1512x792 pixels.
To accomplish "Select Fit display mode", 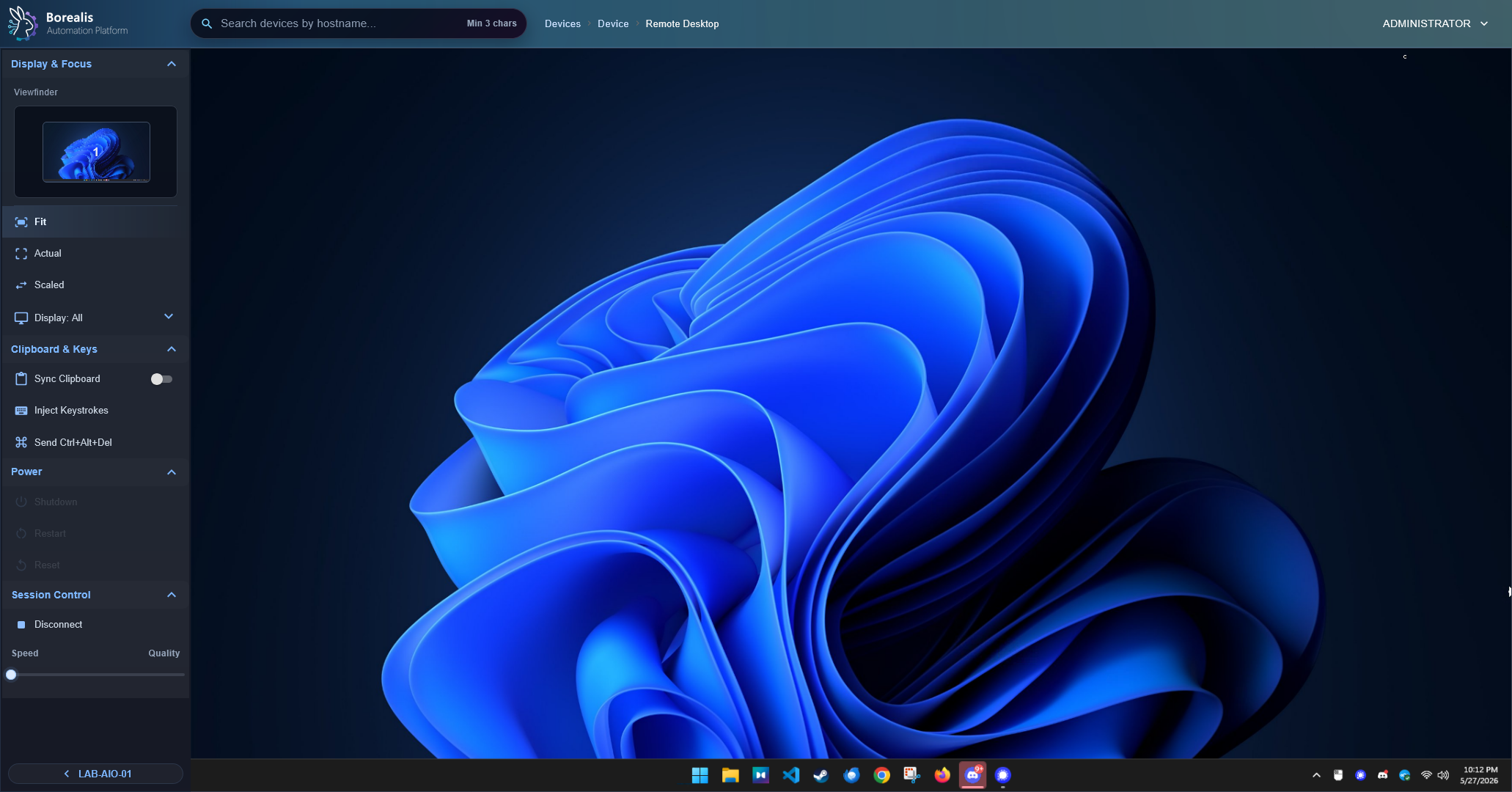I will click(95, 221).
